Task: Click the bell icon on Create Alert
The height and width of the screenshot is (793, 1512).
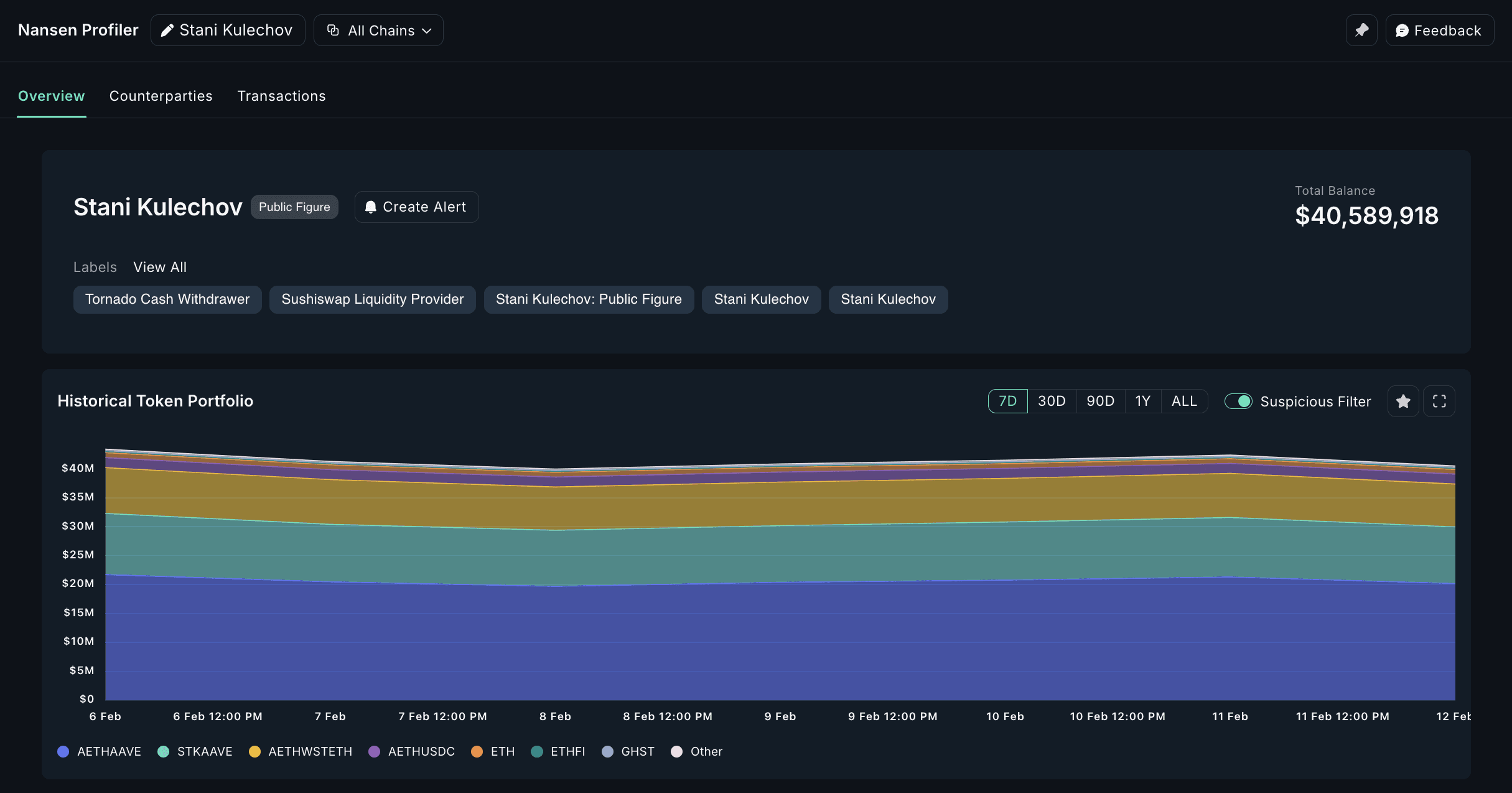Action: (371, 207)
